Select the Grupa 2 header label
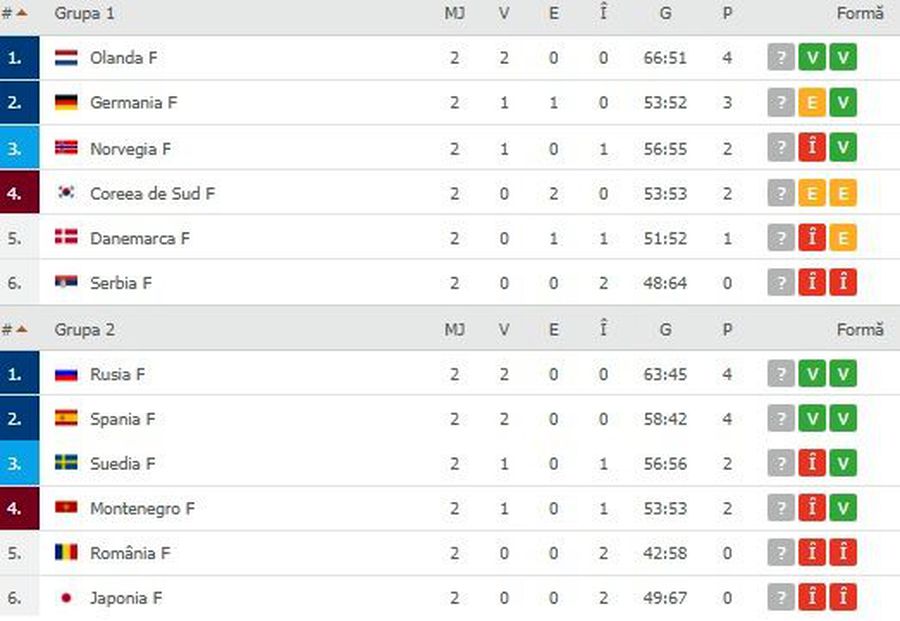The height and width of the screenshot is (621, 900). (x=84, y=330)
